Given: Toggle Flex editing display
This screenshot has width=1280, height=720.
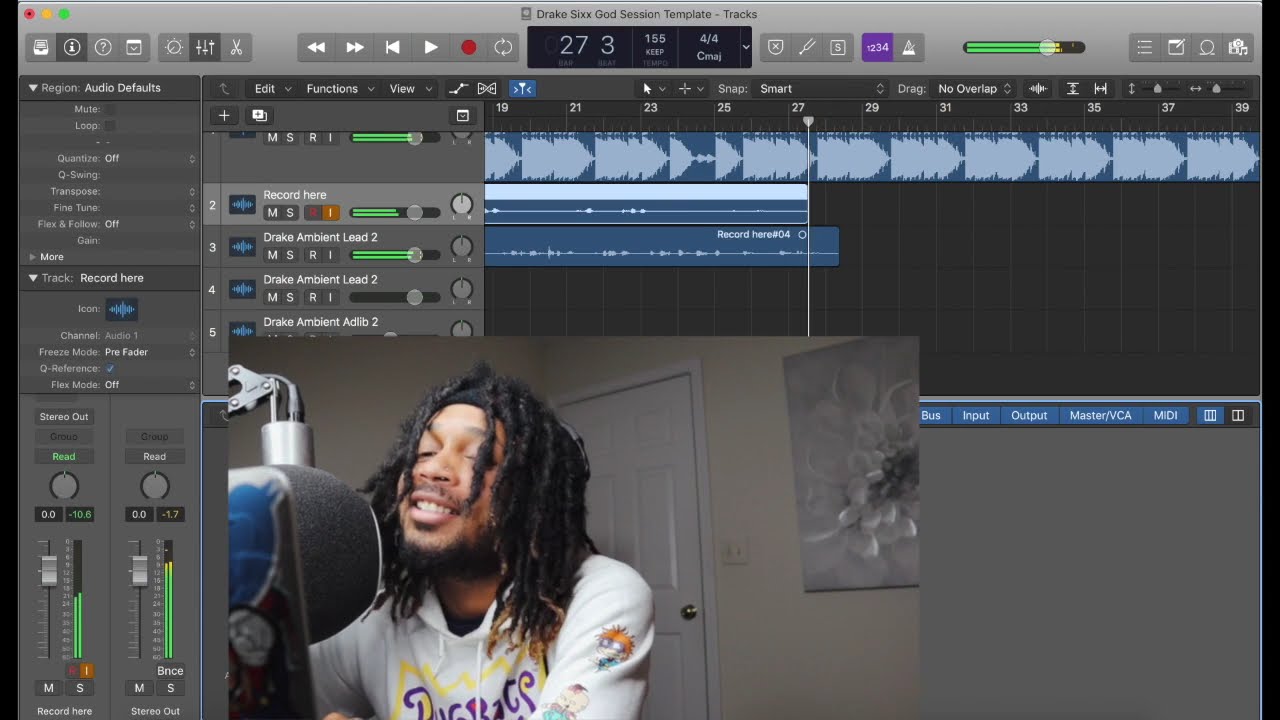Looking at the screenshot, I should pos(487,88).
